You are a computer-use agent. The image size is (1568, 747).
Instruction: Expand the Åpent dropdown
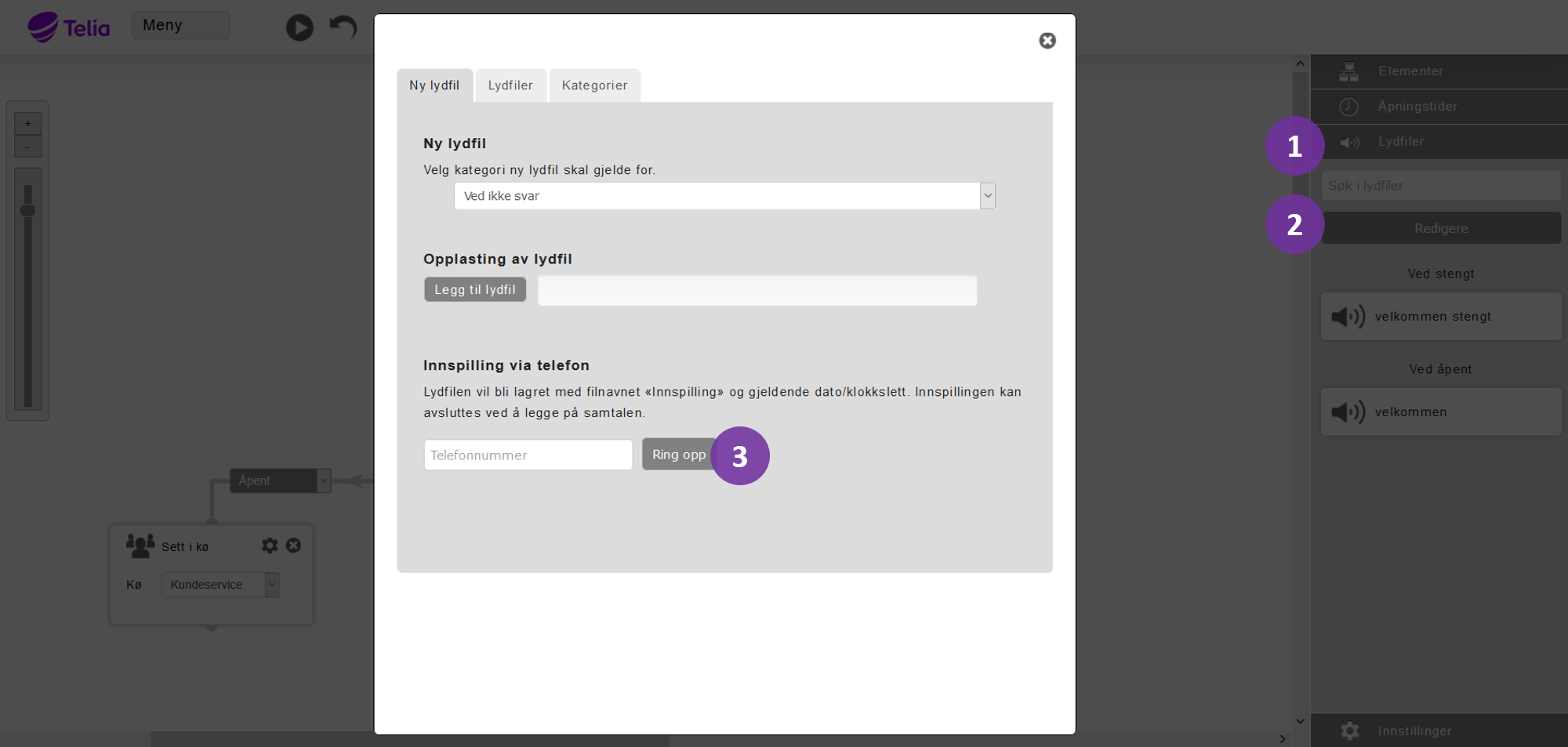pos(323,480)
